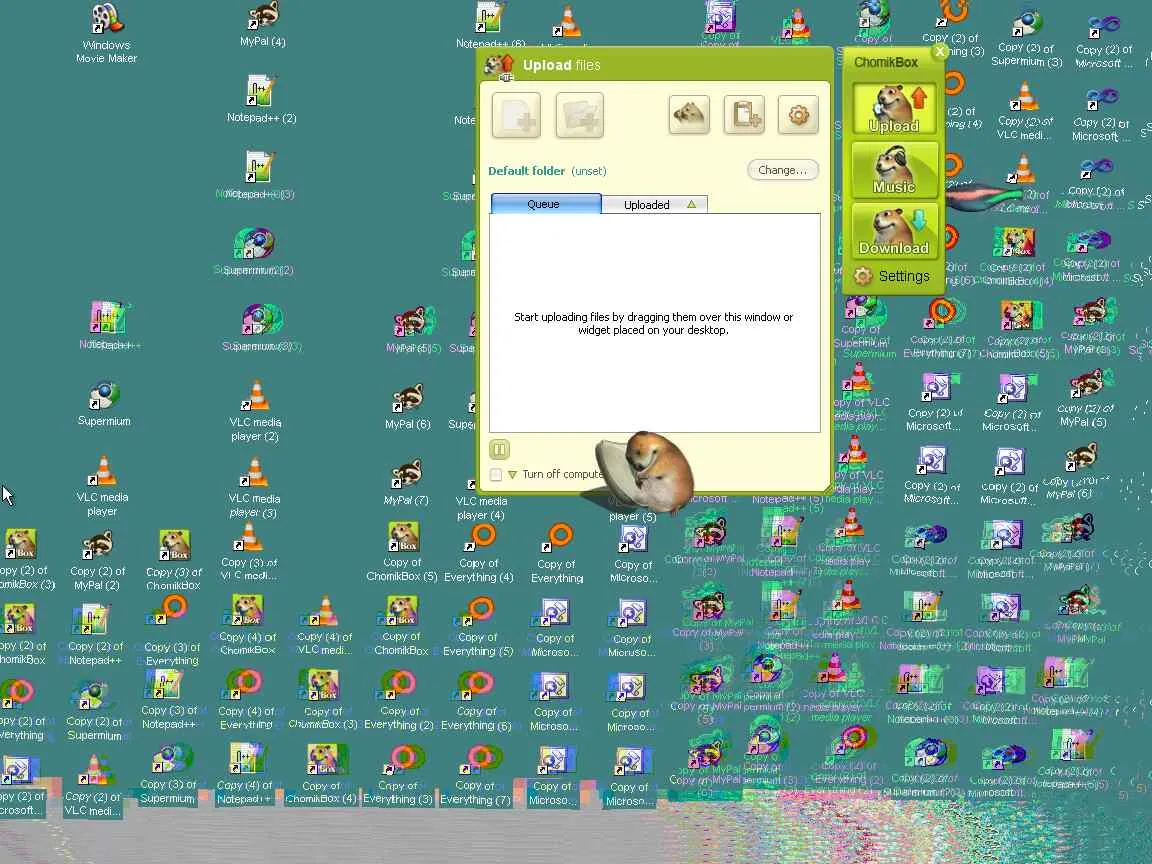Close the ChomikBox widget with the X
The image size is (1152, 864).
(x=940, y=51)
